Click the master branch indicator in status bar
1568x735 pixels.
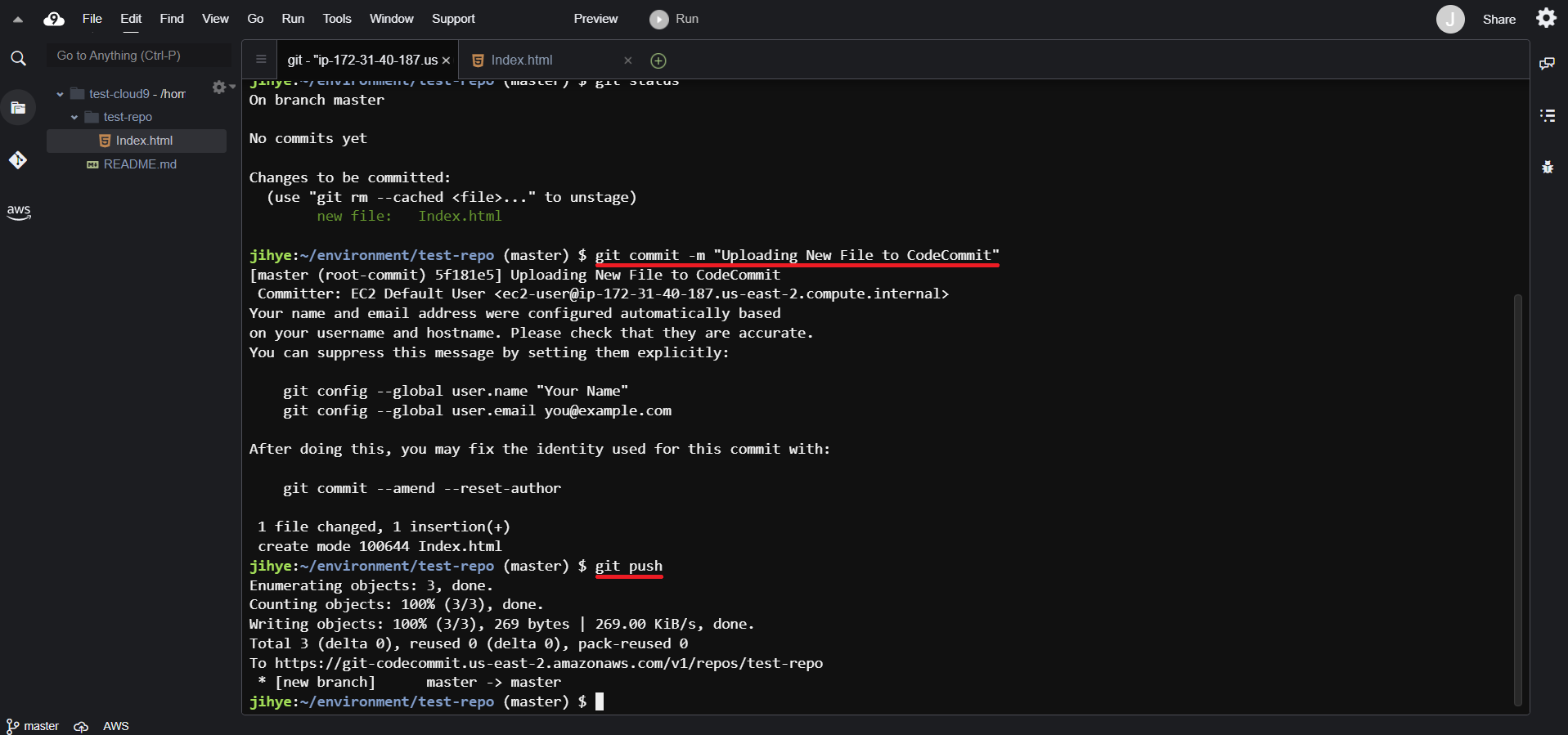(33, 726)
